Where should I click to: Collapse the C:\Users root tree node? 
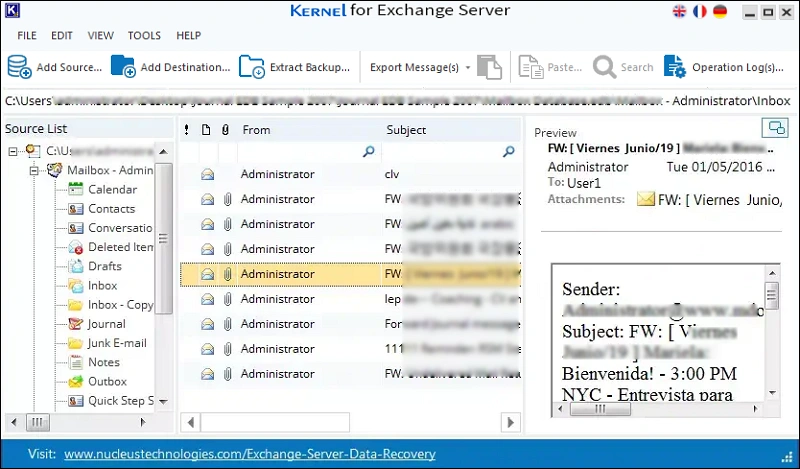click(x=13, y=151)
